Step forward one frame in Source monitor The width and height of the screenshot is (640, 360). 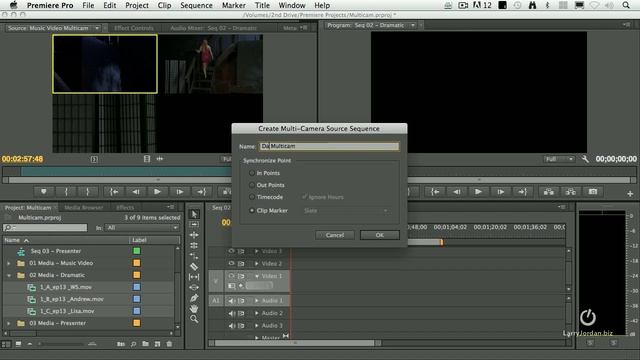coord(180,191)
